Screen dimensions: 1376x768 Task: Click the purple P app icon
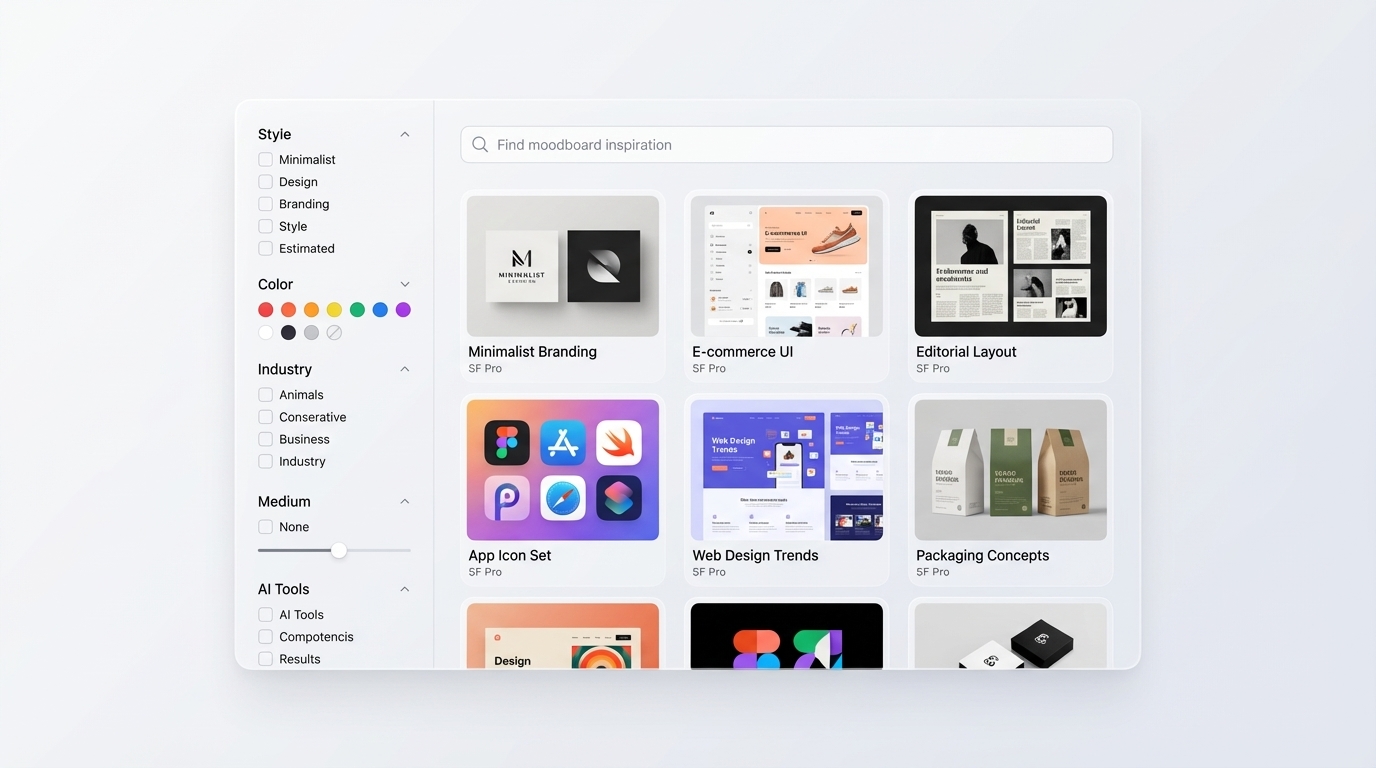(x=507, y=498)
